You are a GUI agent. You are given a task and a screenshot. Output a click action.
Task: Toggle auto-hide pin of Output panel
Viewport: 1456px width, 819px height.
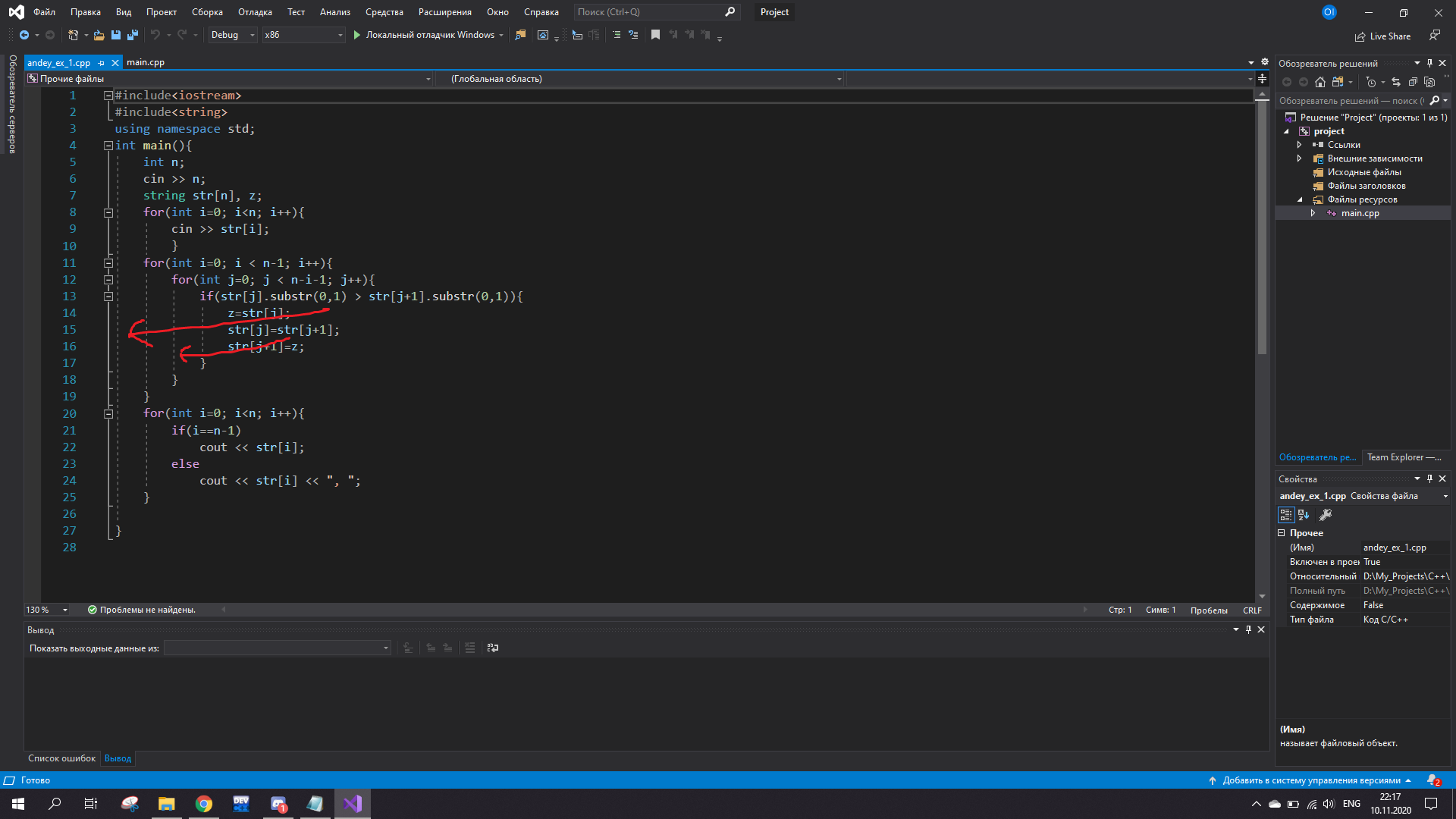(x=1248, y=629)
